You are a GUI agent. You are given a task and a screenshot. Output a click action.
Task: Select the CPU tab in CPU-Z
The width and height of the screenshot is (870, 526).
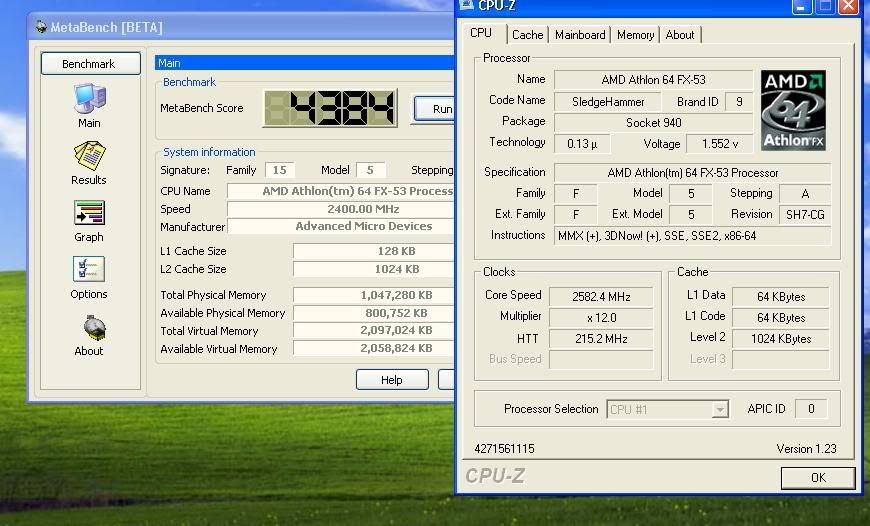(480, 33)
